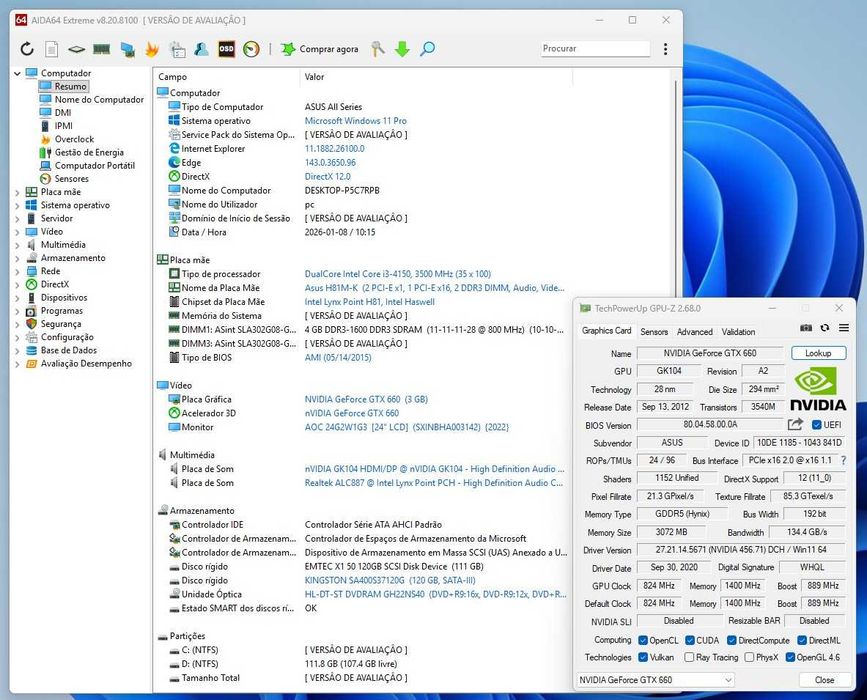Image resolution: width=867 pixels, height=700 pixels.
Task: Toggle the OpenCL checkbox
Action: (643, 640)
